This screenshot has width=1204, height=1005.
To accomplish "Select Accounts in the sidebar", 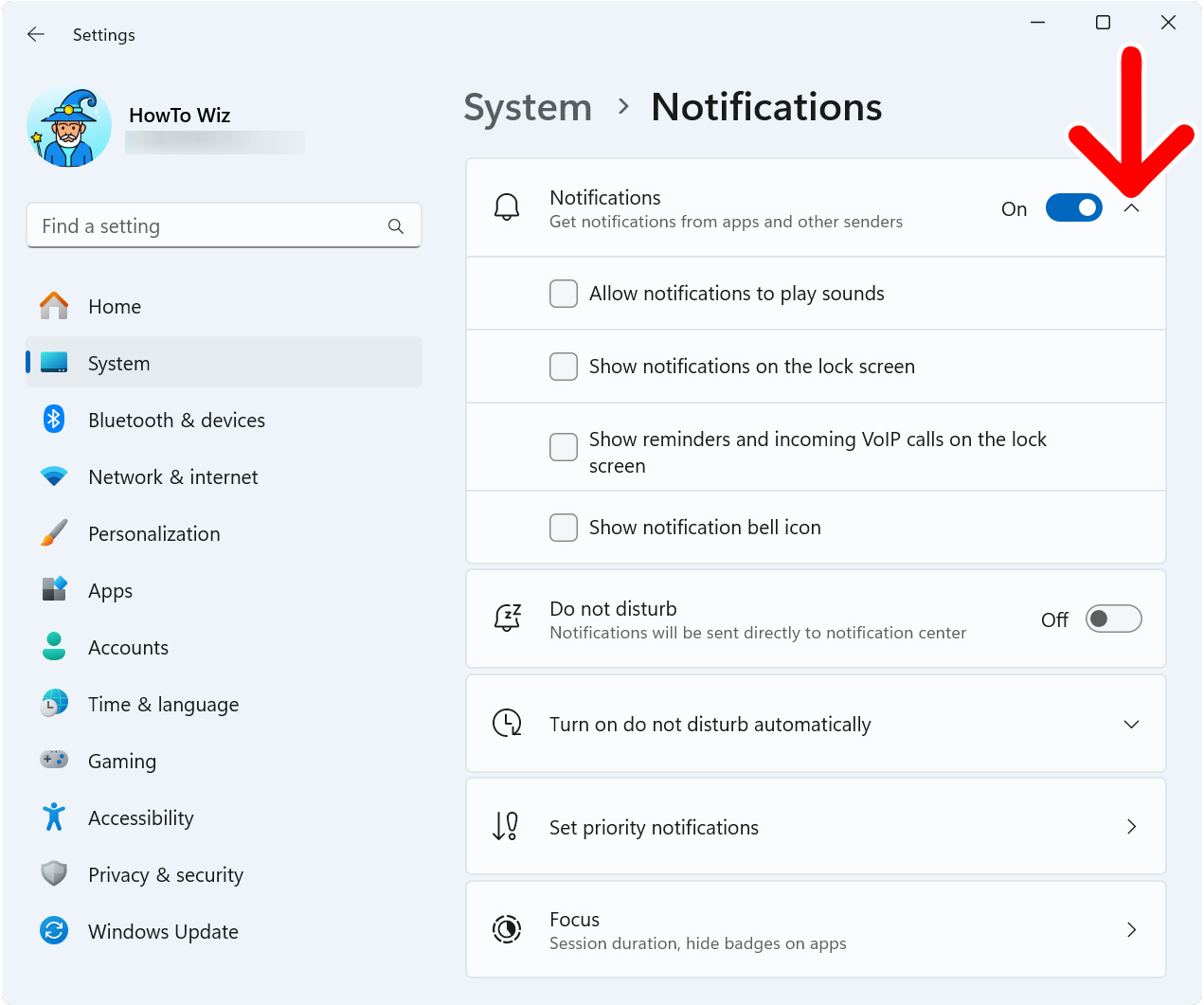I will pos(128,648).
